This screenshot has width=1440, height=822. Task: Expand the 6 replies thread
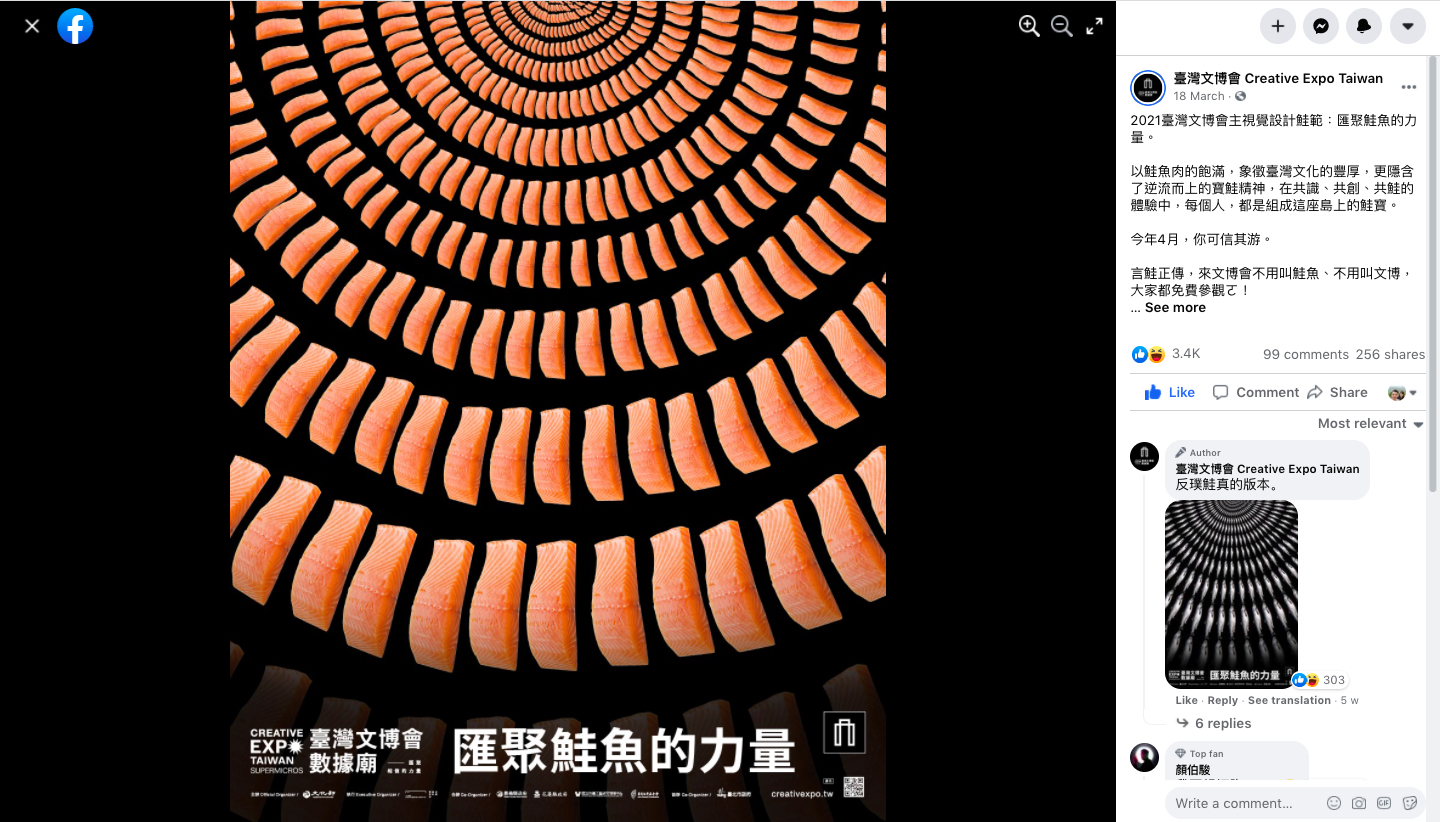[x=1214, y=723]
